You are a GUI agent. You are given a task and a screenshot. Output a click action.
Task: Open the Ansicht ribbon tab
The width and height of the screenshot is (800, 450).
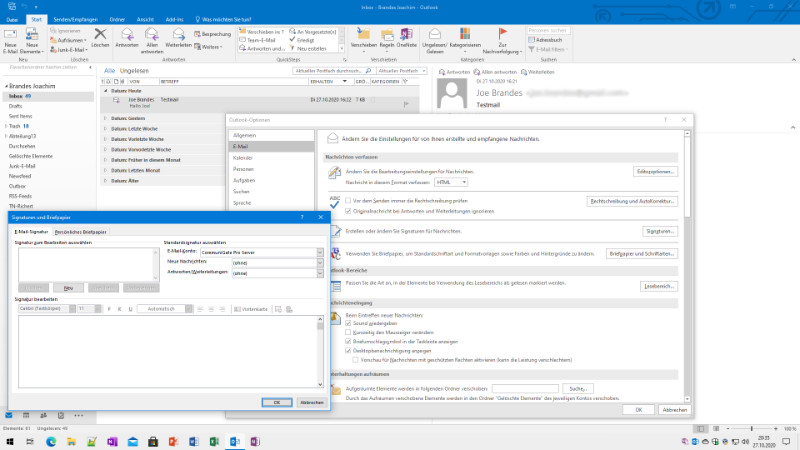[145, 19]
